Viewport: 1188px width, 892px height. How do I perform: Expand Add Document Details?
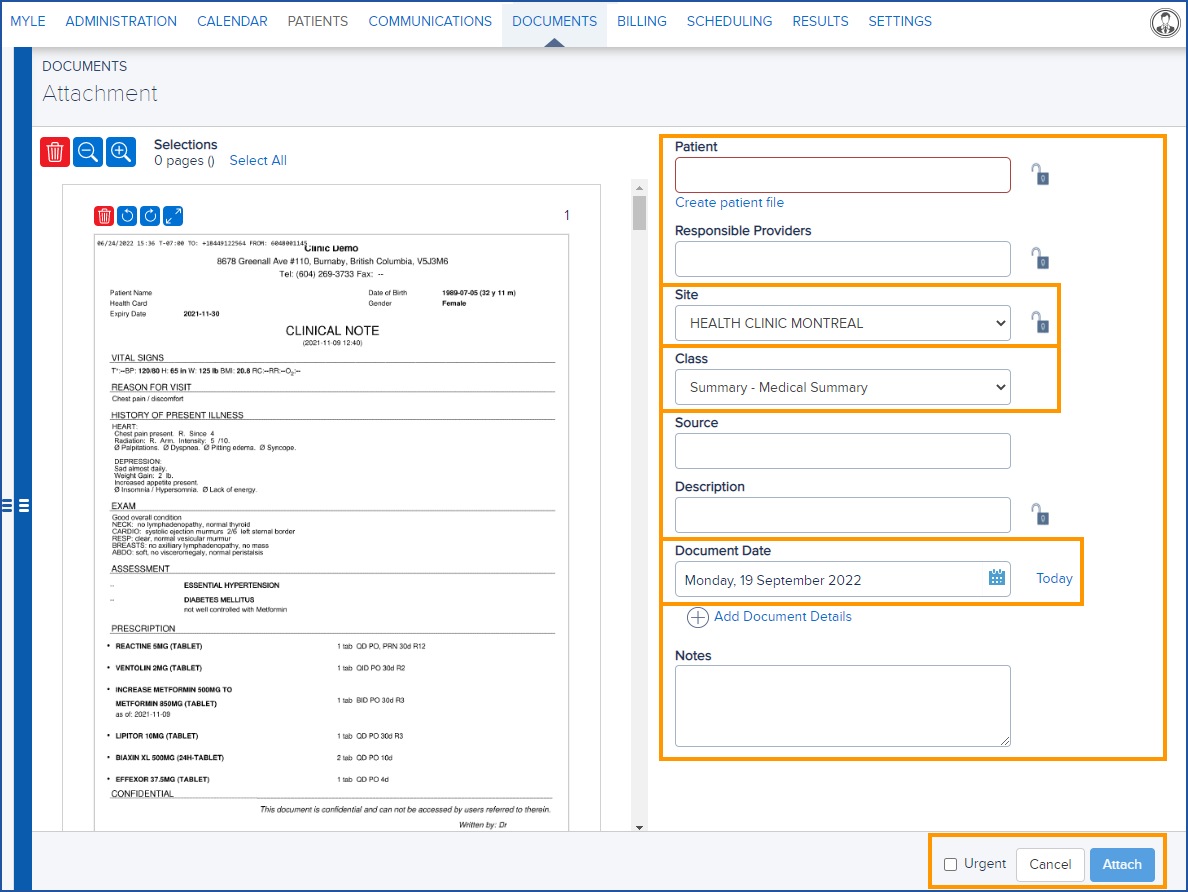coord(769,617)
